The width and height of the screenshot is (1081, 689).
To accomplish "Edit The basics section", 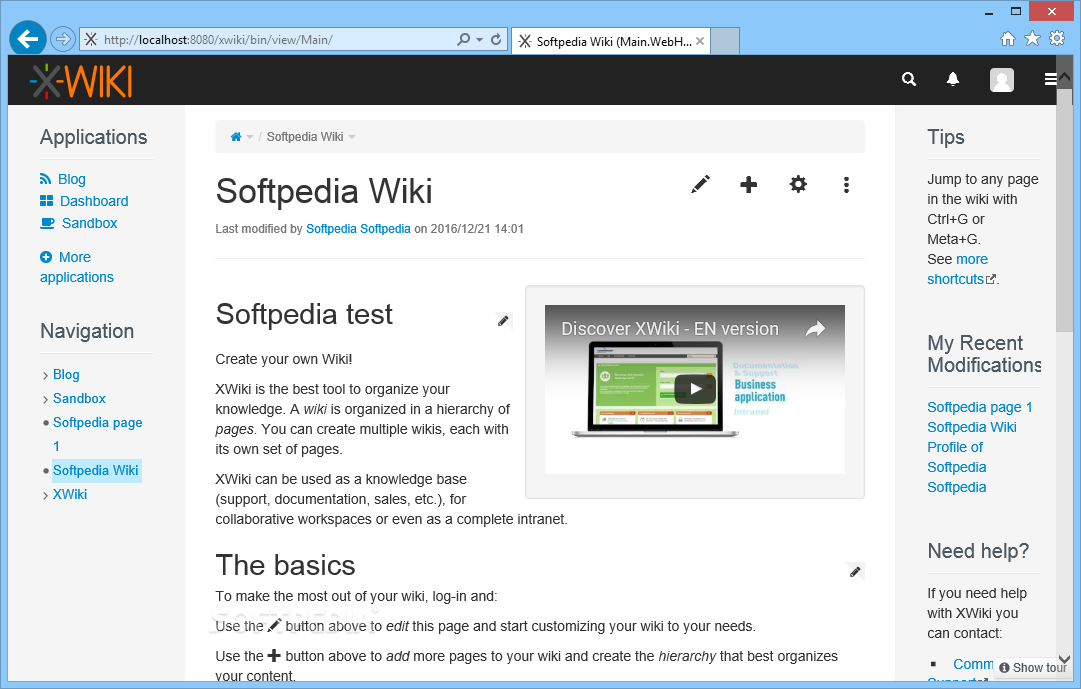I will [x=855, y=571].
